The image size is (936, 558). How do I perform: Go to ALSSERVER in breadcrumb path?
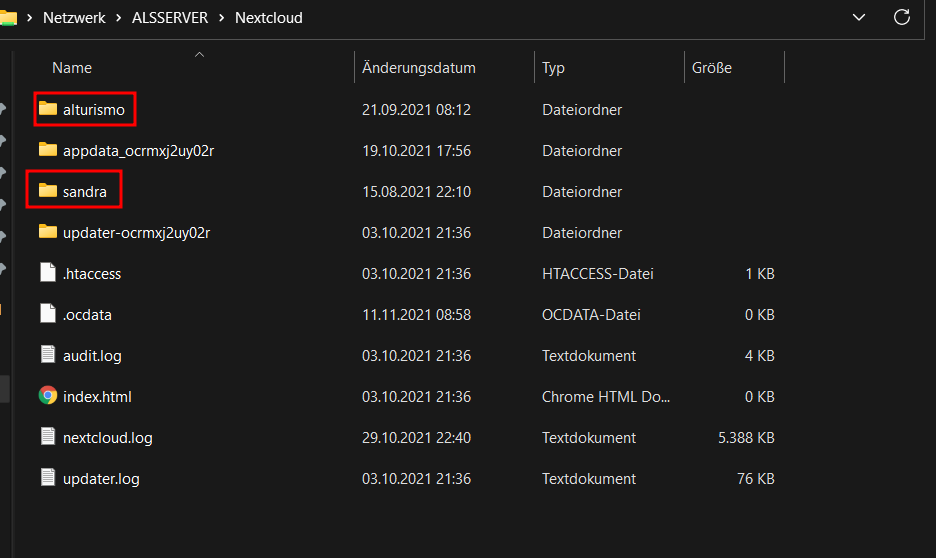click(170, 18)
